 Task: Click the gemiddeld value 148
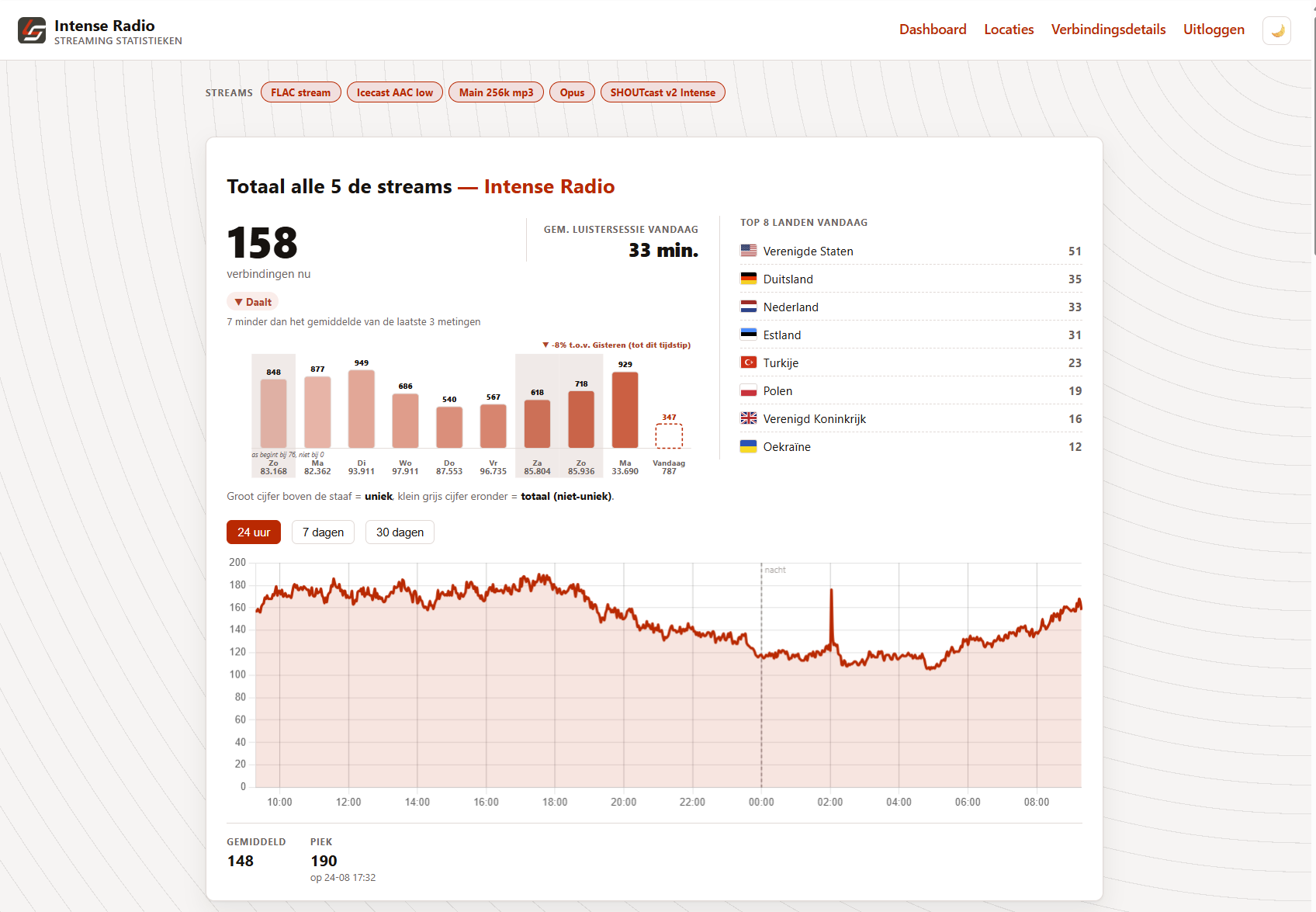coord(241,861)
